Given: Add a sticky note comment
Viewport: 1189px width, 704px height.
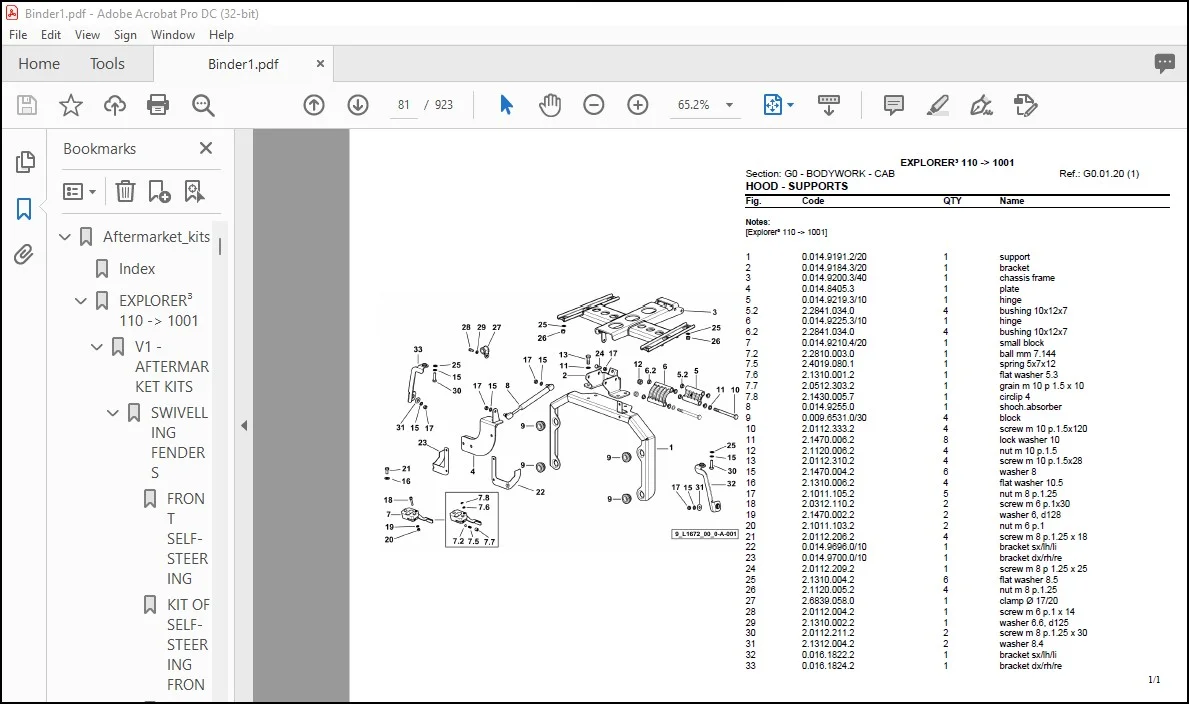Looking at the screenshot, I should [894, 105].
